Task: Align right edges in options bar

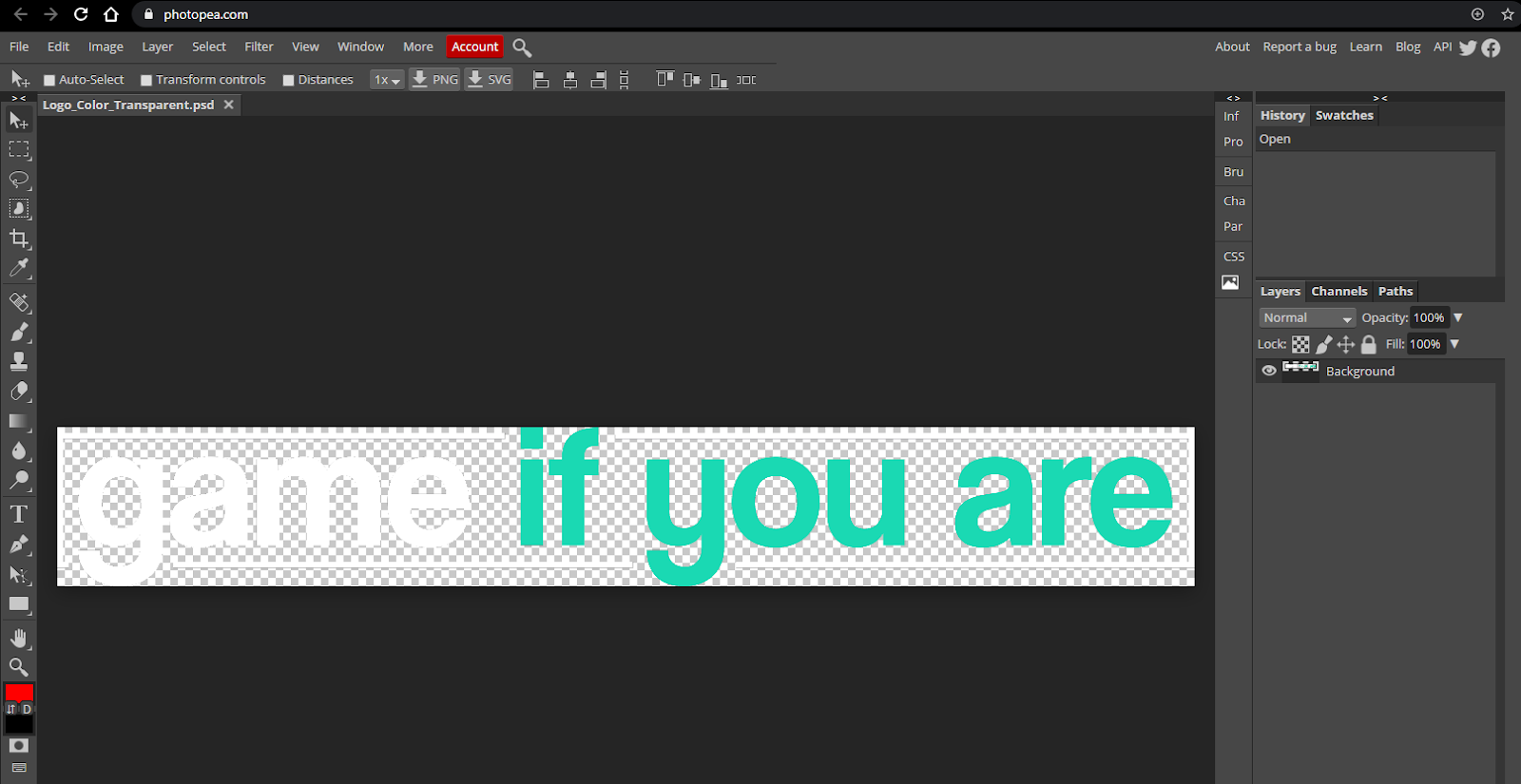Action: pos(598,80)
